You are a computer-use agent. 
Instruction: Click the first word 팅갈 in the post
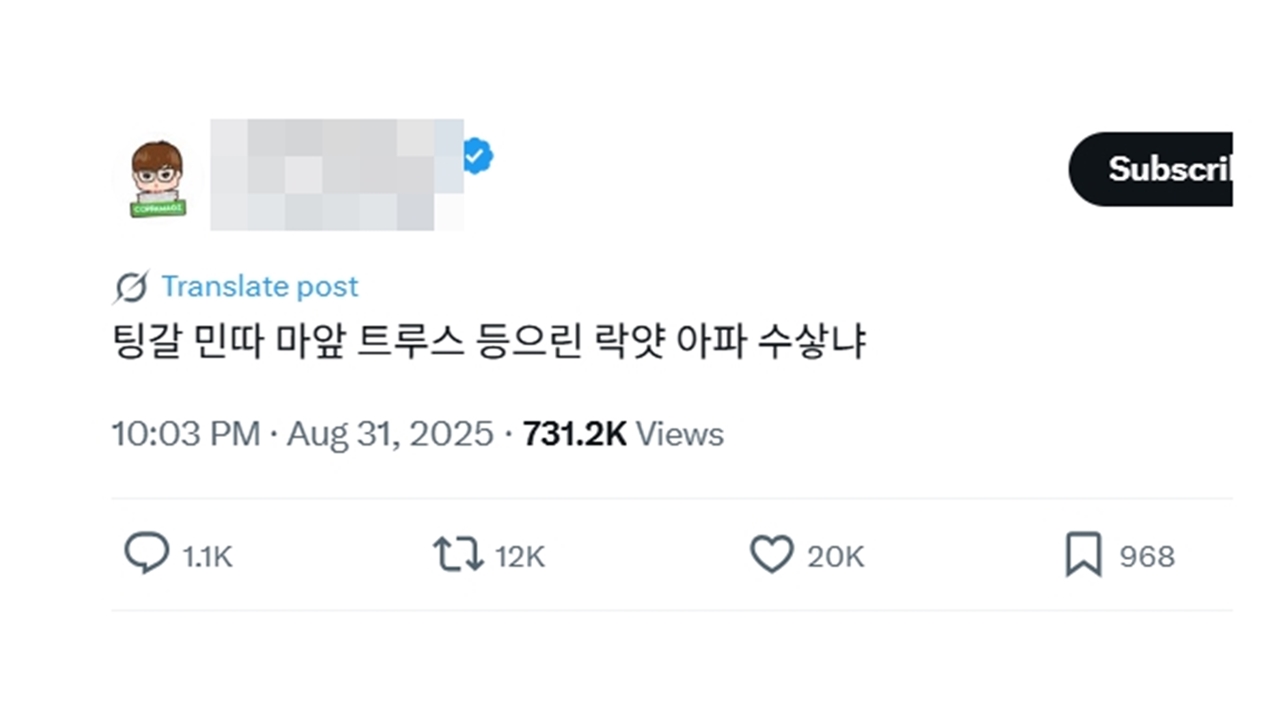pos(138,343)
